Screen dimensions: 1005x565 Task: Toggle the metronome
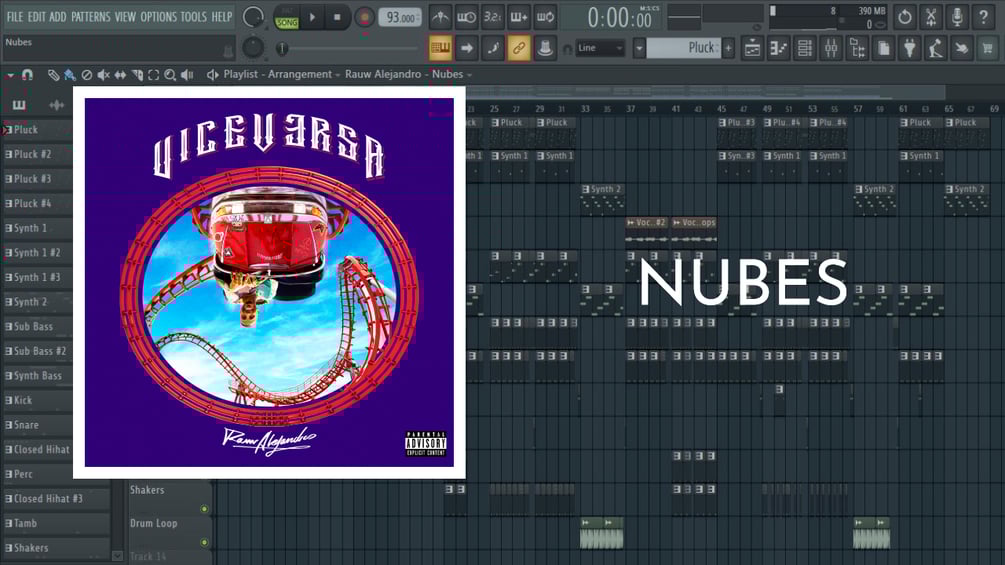pyautogui.click(x=440, y=17)
